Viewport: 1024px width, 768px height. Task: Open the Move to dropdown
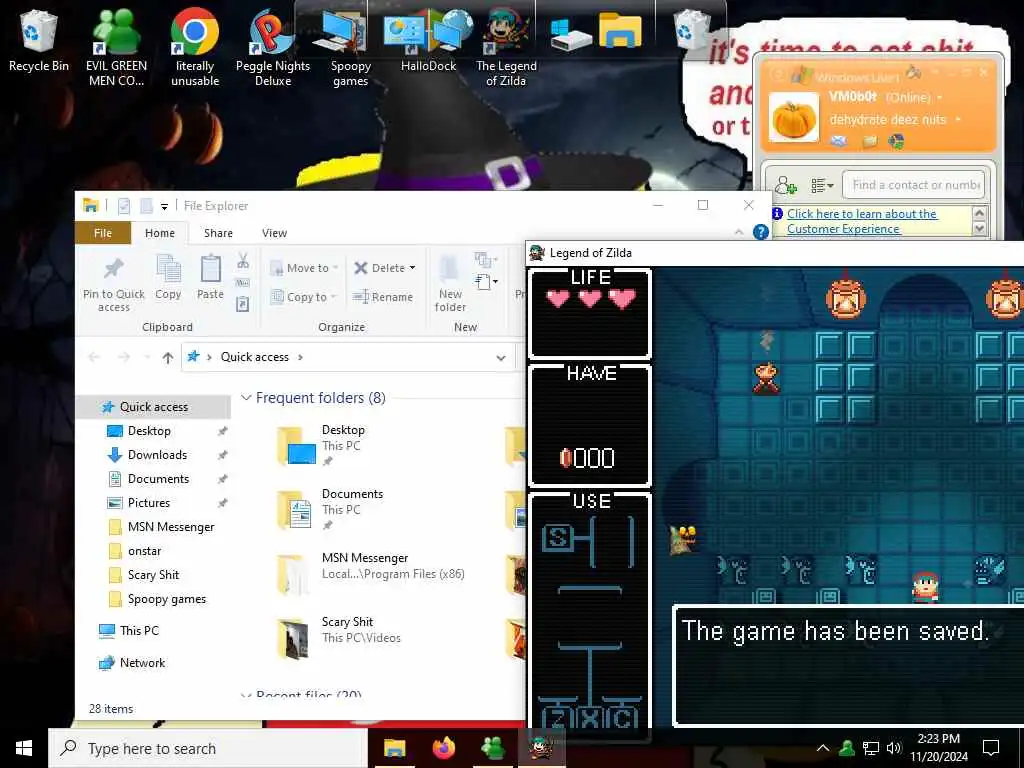point(304,268)
